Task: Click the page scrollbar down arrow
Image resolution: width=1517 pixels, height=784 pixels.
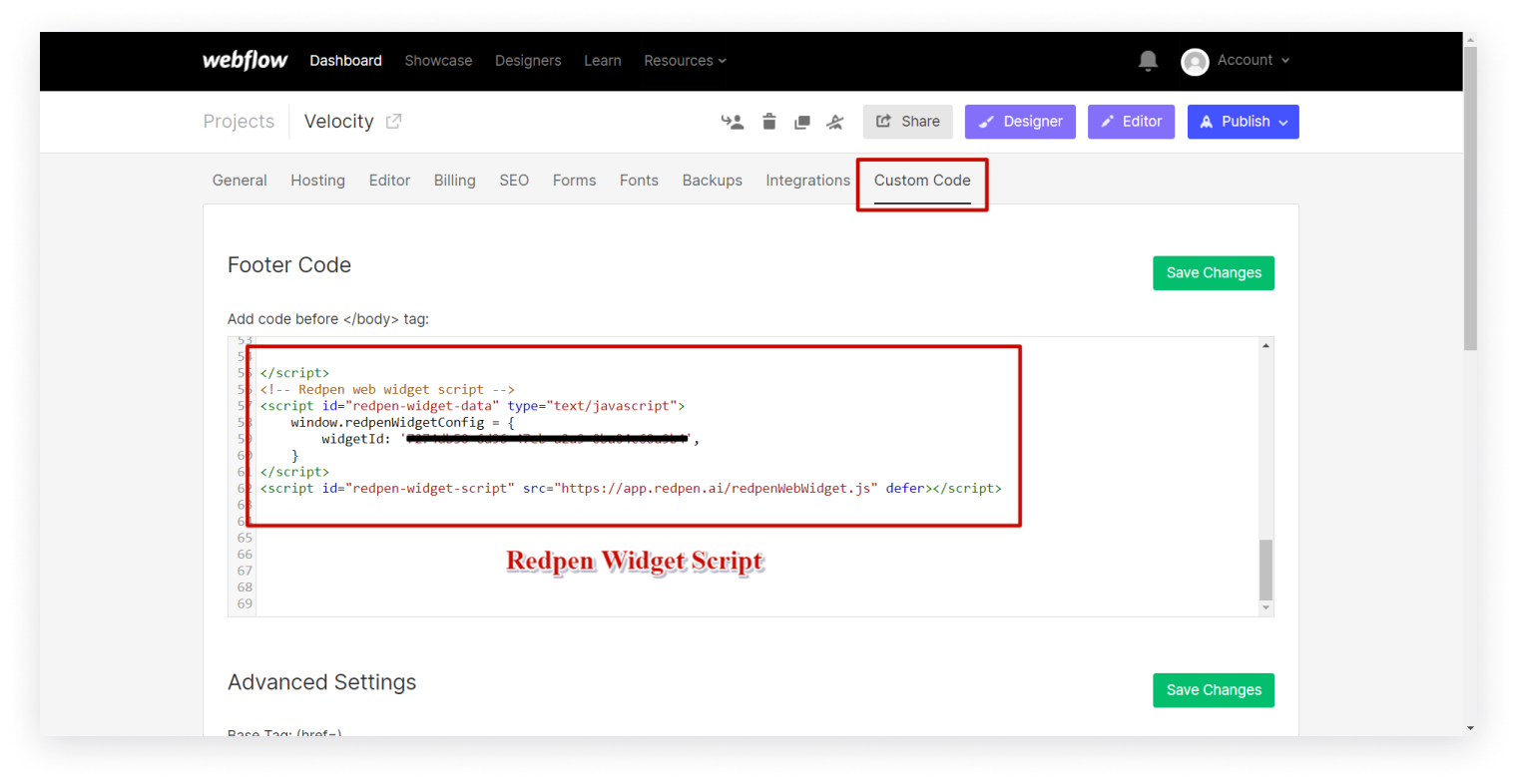Action: [1470, 728]
